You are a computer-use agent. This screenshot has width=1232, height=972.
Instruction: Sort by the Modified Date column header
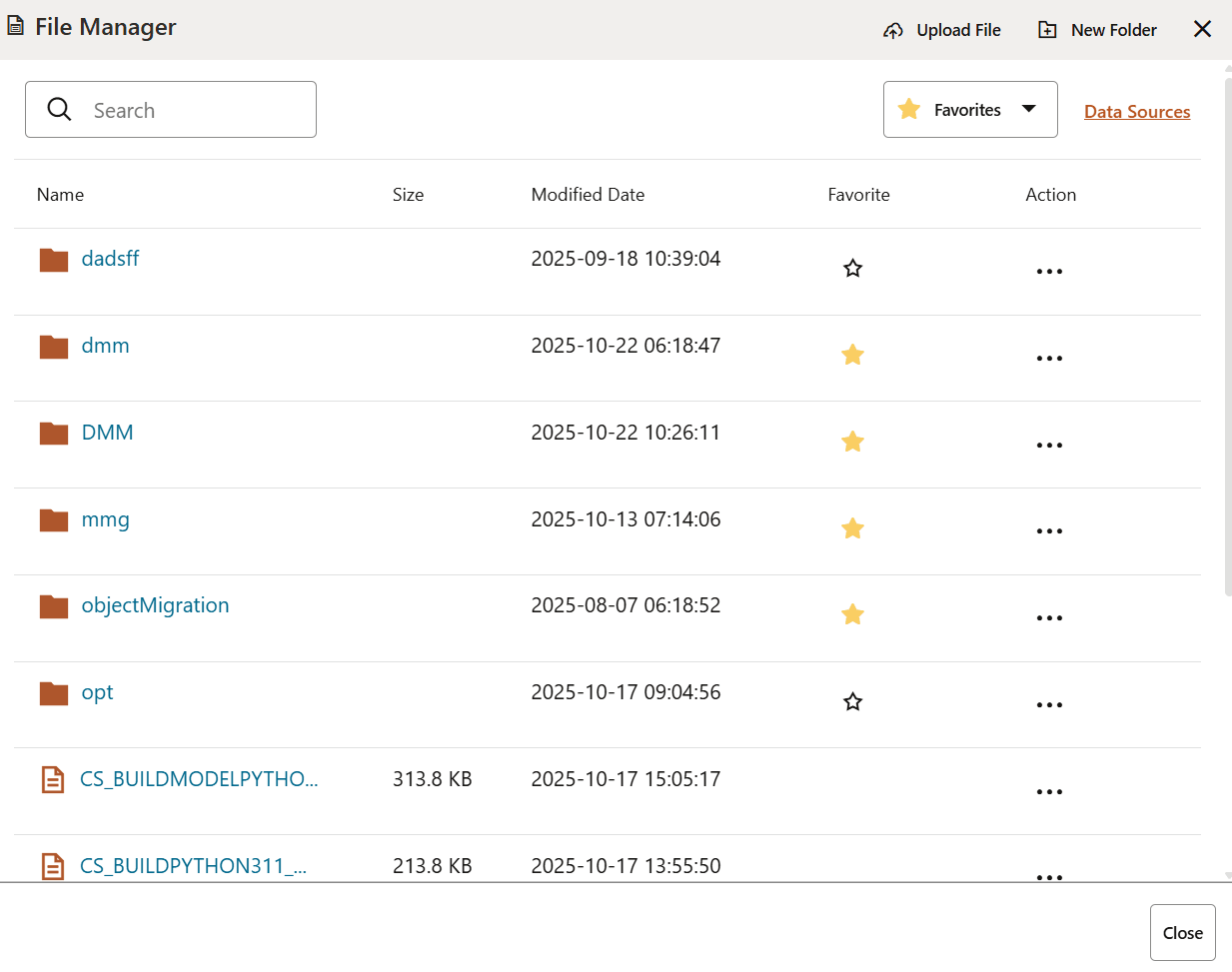point(588,194)
